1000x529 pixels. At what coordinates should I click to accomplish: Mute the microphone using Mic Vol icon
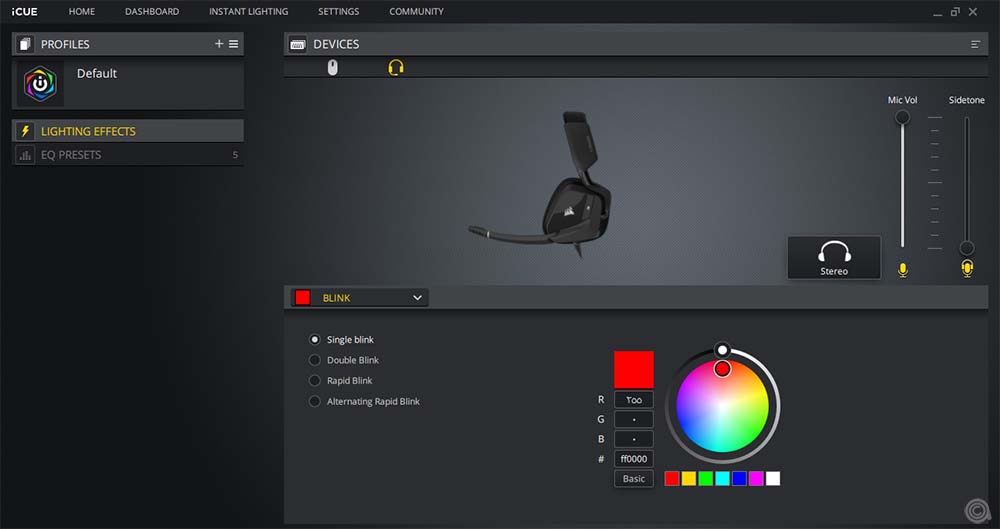(903, 270)
